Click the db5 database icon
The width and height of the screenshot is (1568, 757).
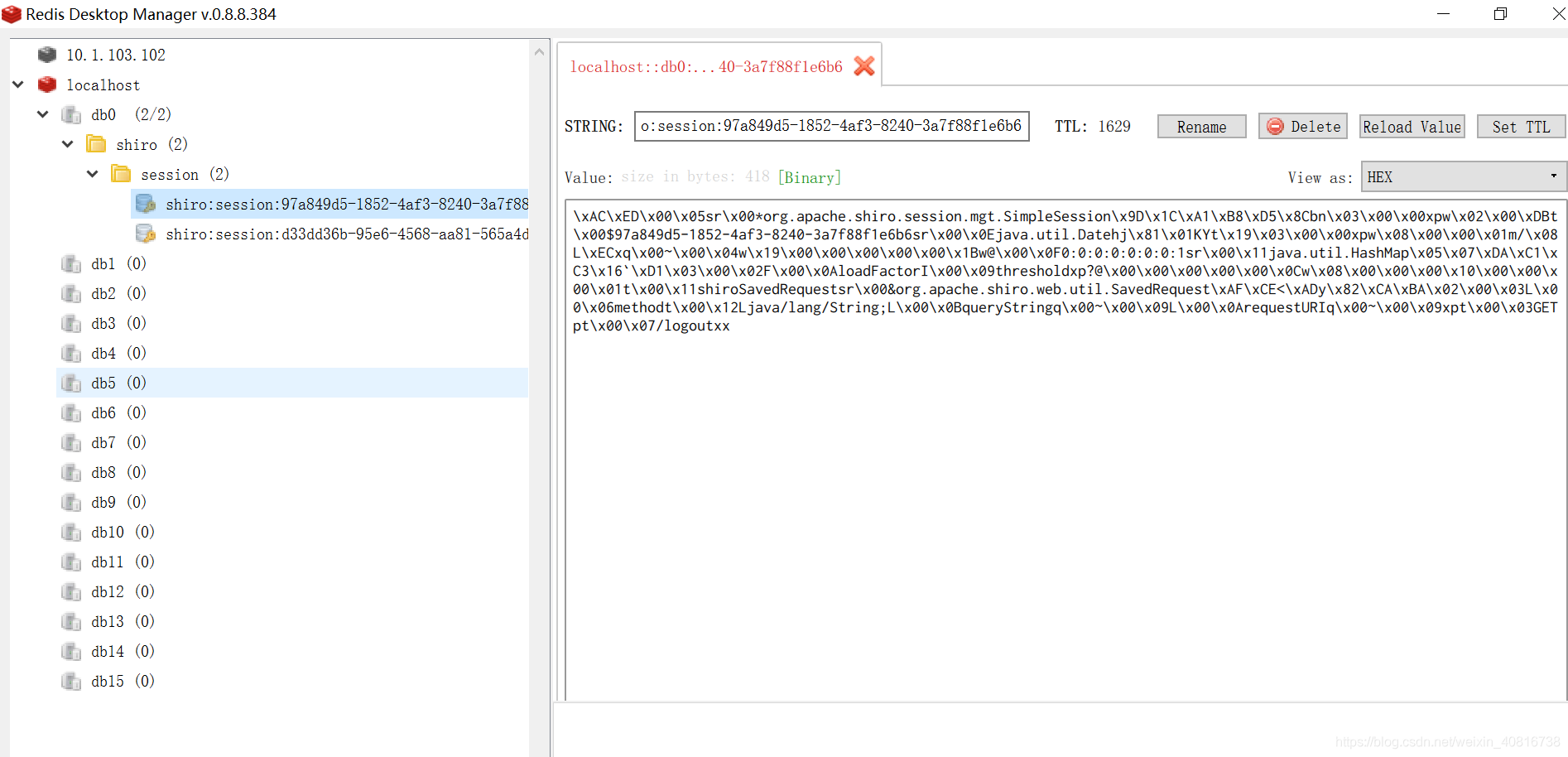71,383
